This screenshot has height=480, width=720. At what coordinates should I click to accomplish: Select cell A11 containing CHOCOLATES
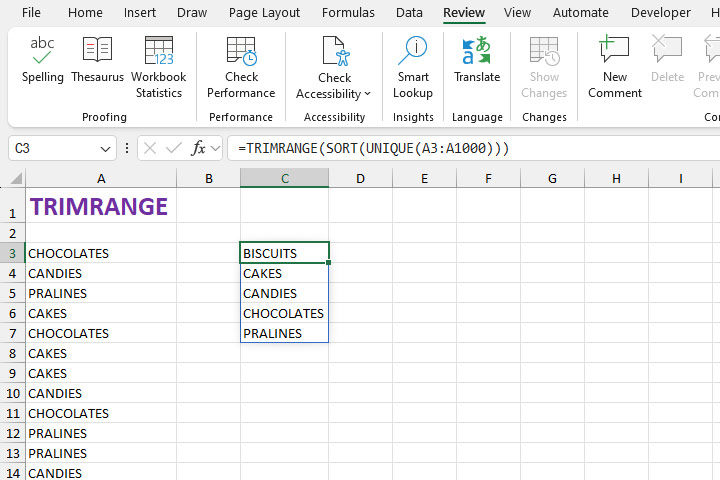tap(101, 413)
